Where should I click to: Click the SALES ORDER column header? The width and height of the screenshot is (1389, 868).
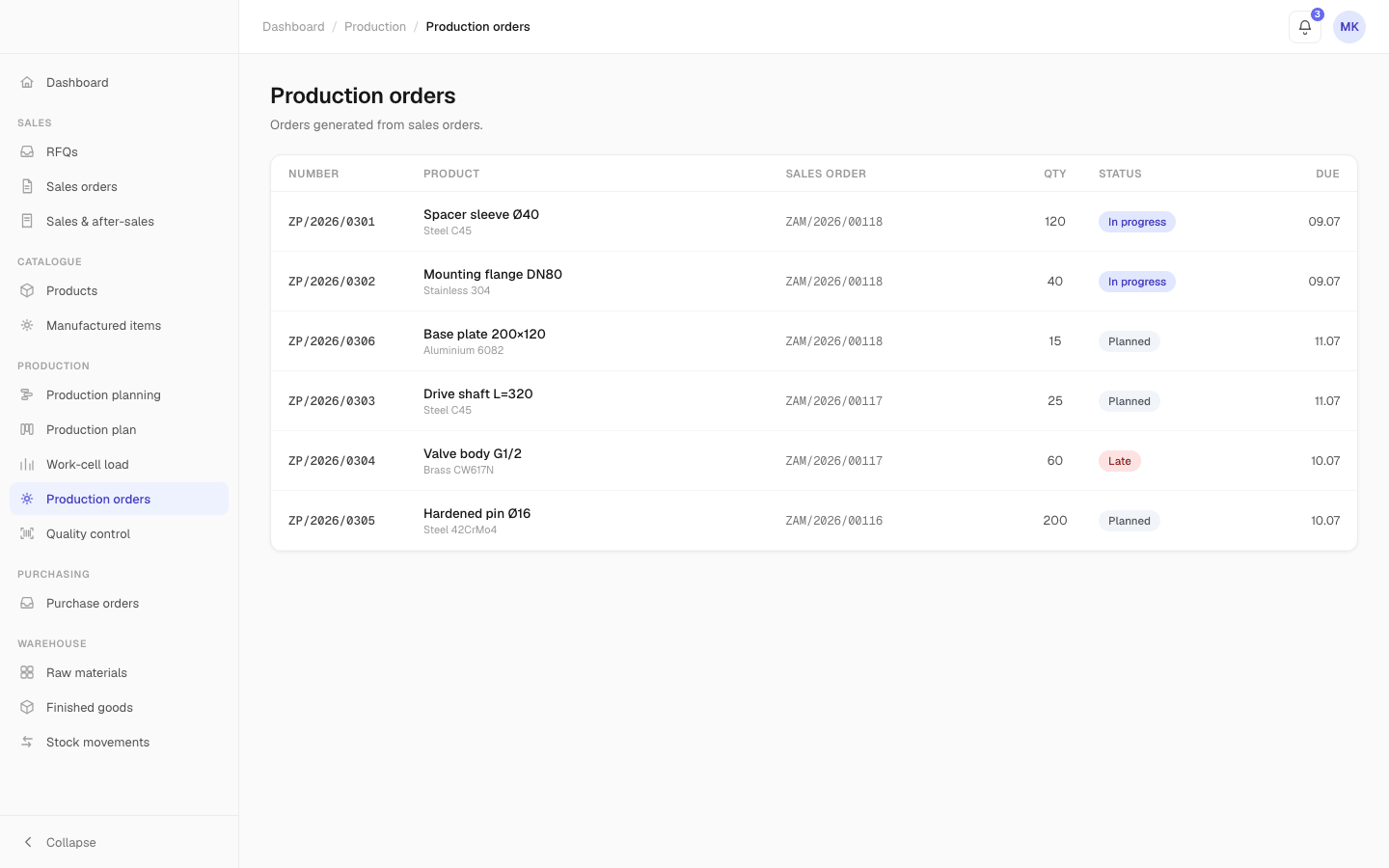tap(826, 174)
